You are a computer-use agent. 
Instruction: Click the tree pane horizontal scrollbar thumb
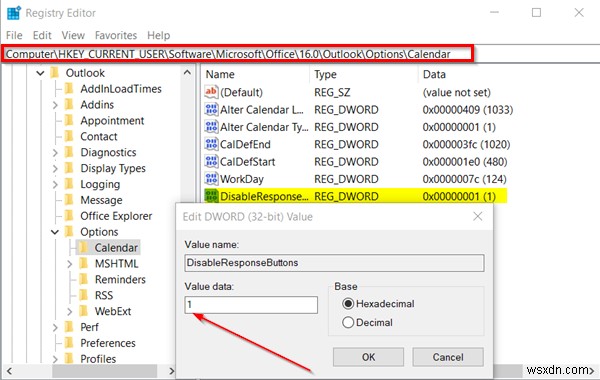(x=104, y=370)
